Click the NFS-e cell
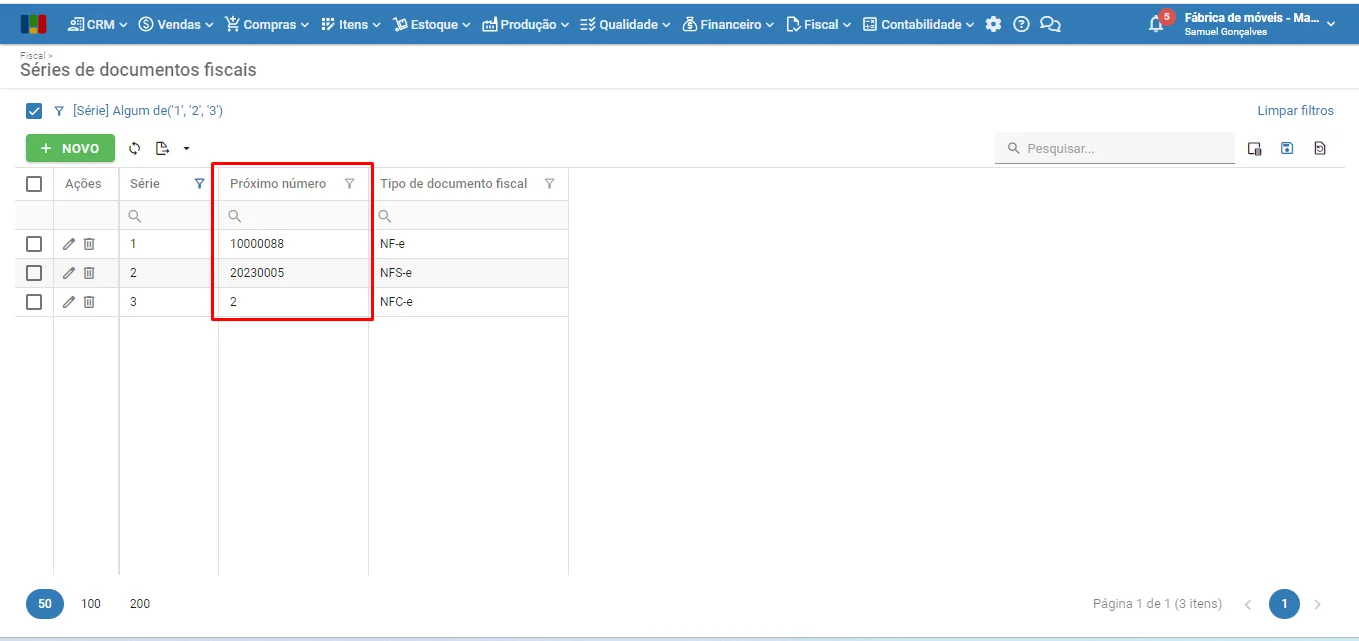 click(469, 273)
